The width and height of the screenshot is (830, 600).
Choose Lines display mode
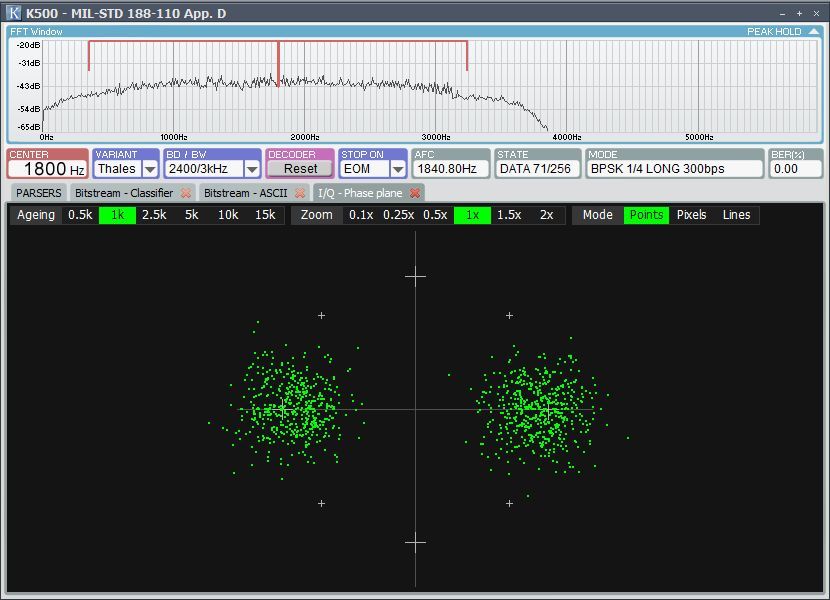[x=736, y=215]
